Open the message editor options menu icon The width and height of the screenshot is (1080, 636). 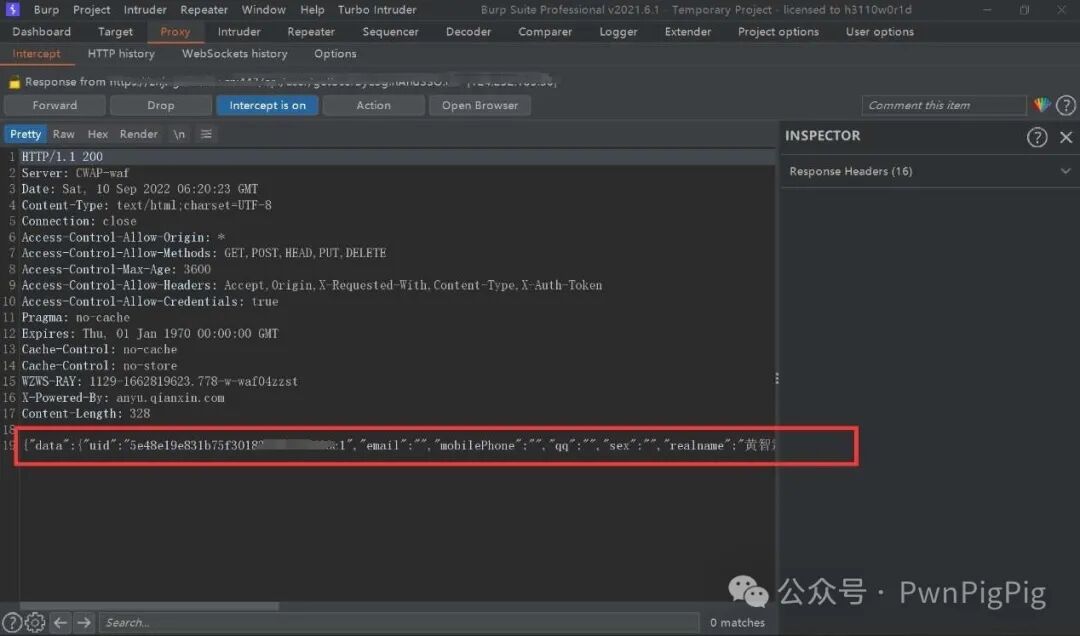[206, 134]
